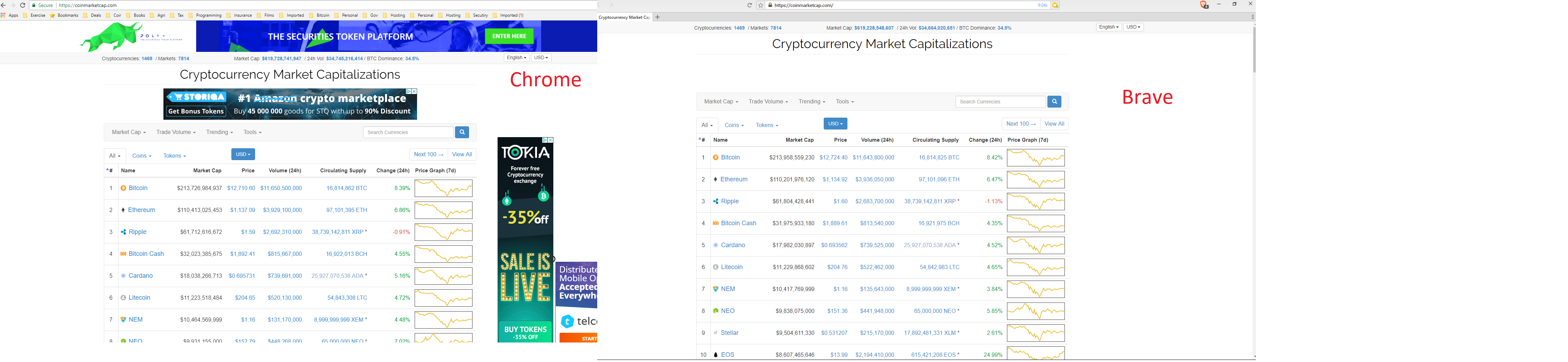This screenshot has height=362, width=1568.
Task: Click the padlock in Brave's address bar
Action: [x=771, y=6]
